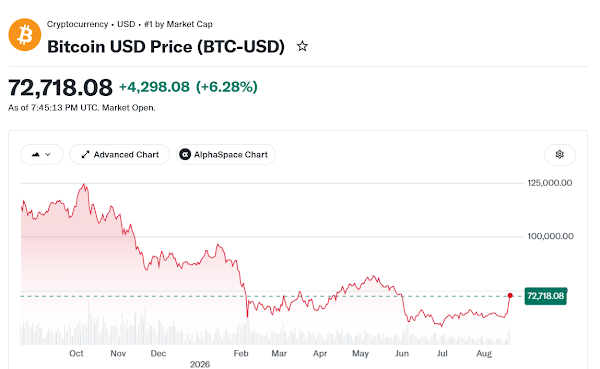
Task: Click the Cryptocurrency category link
Action: [77, 24]
